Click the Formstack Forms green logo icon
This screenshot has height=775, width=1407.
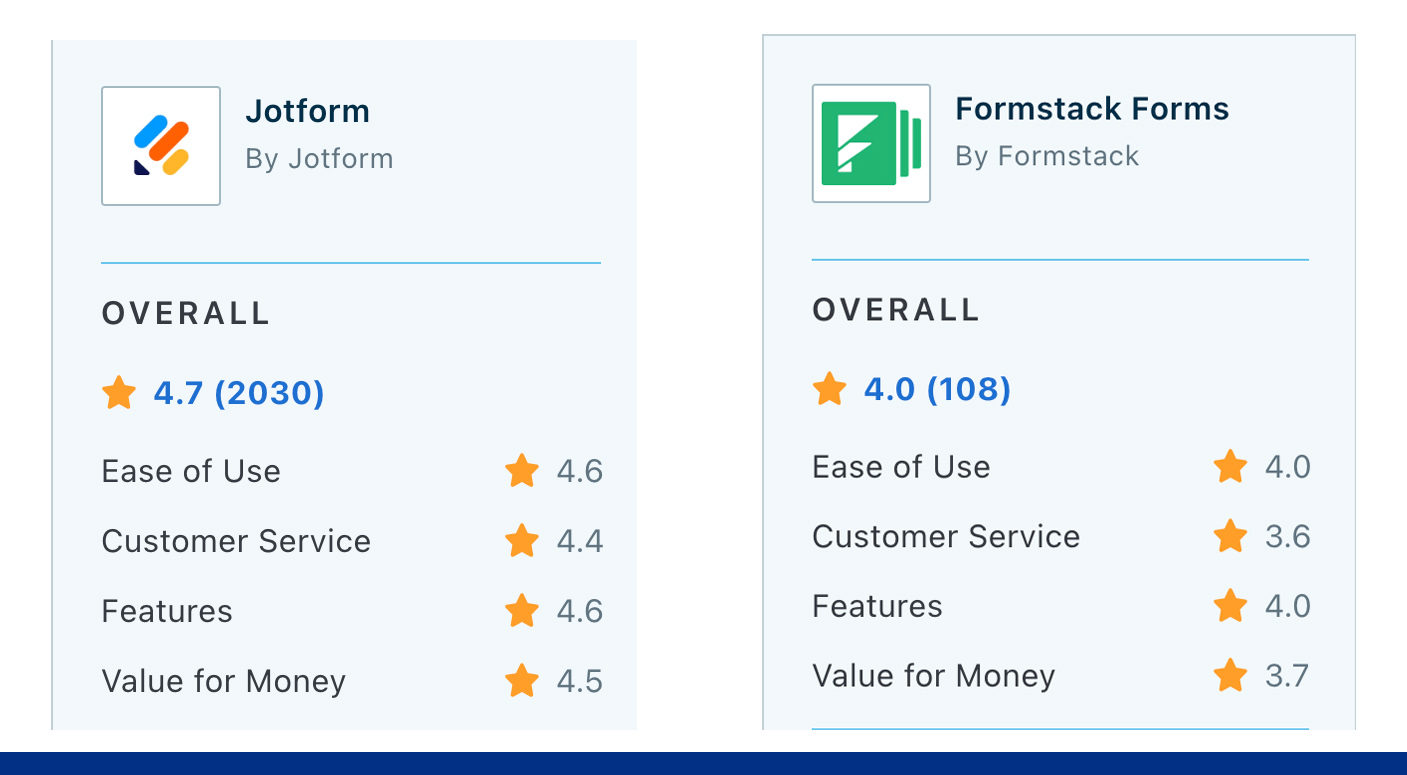point(871,143)
